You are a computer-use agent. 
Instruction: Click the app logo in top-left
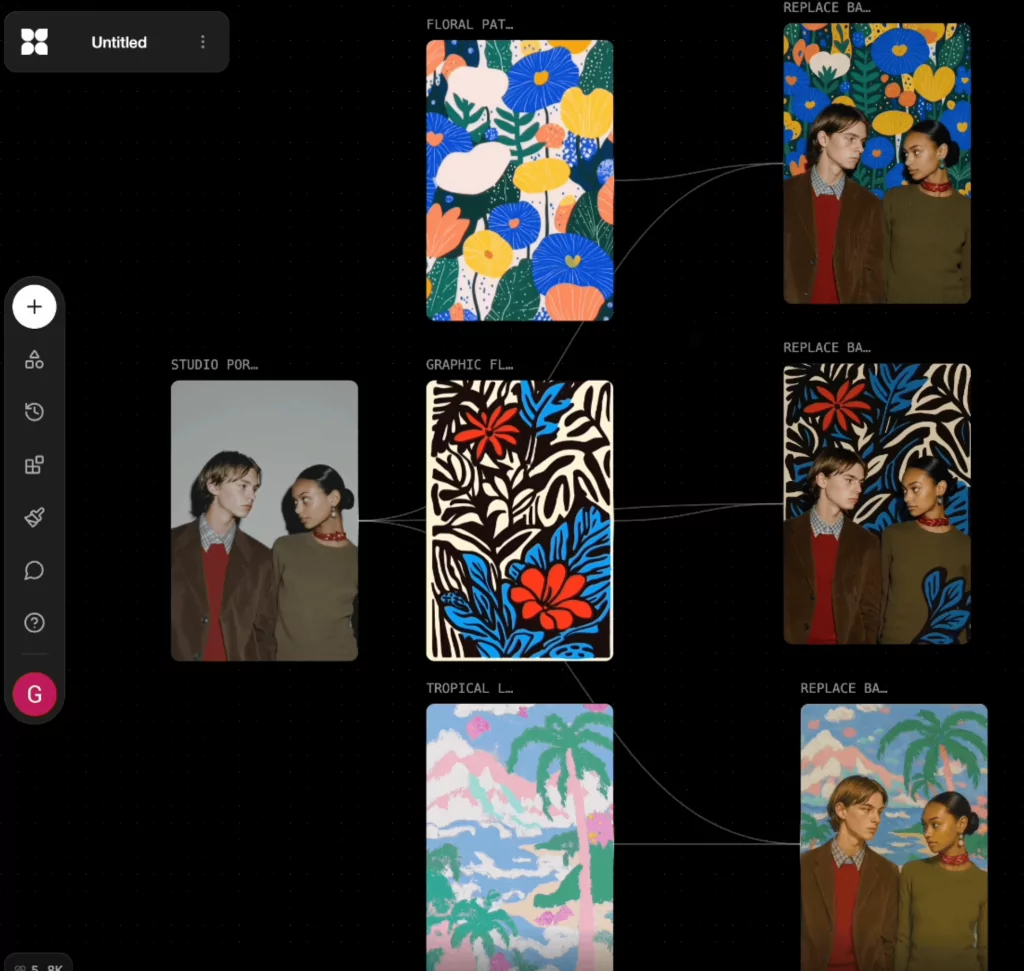34,42
